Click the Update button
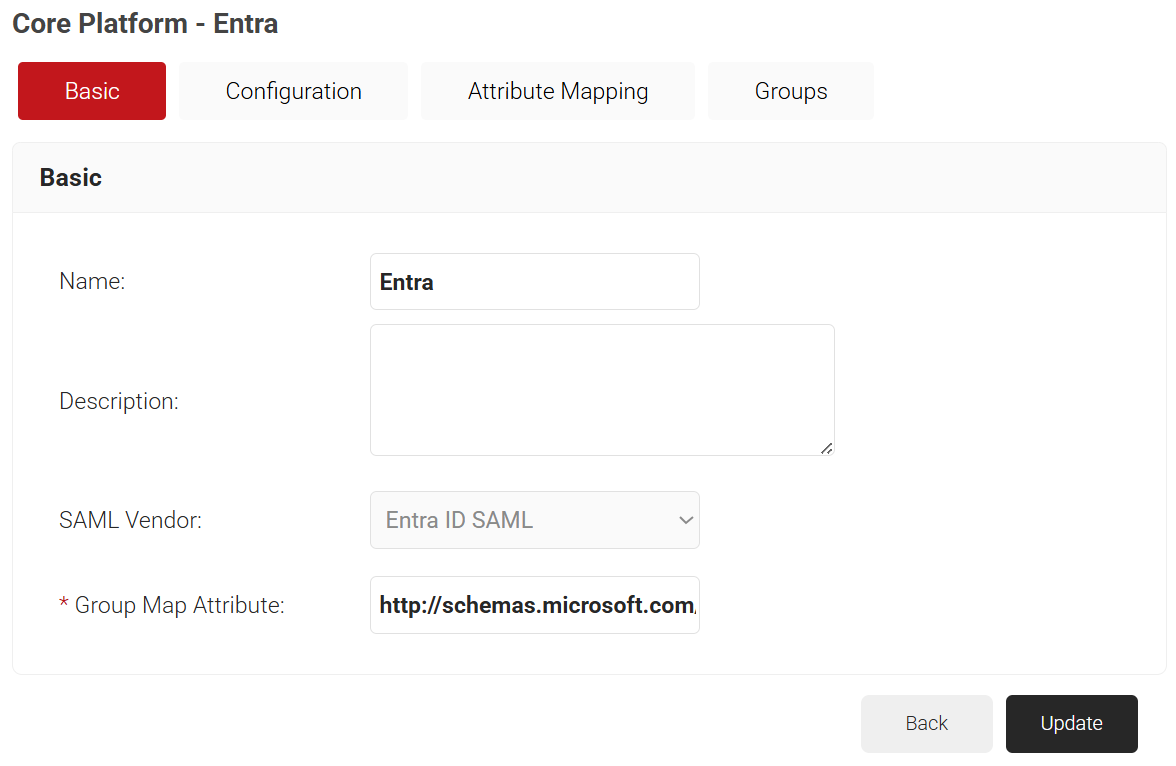The image size is (1176, 766). tap(1071, 723)
